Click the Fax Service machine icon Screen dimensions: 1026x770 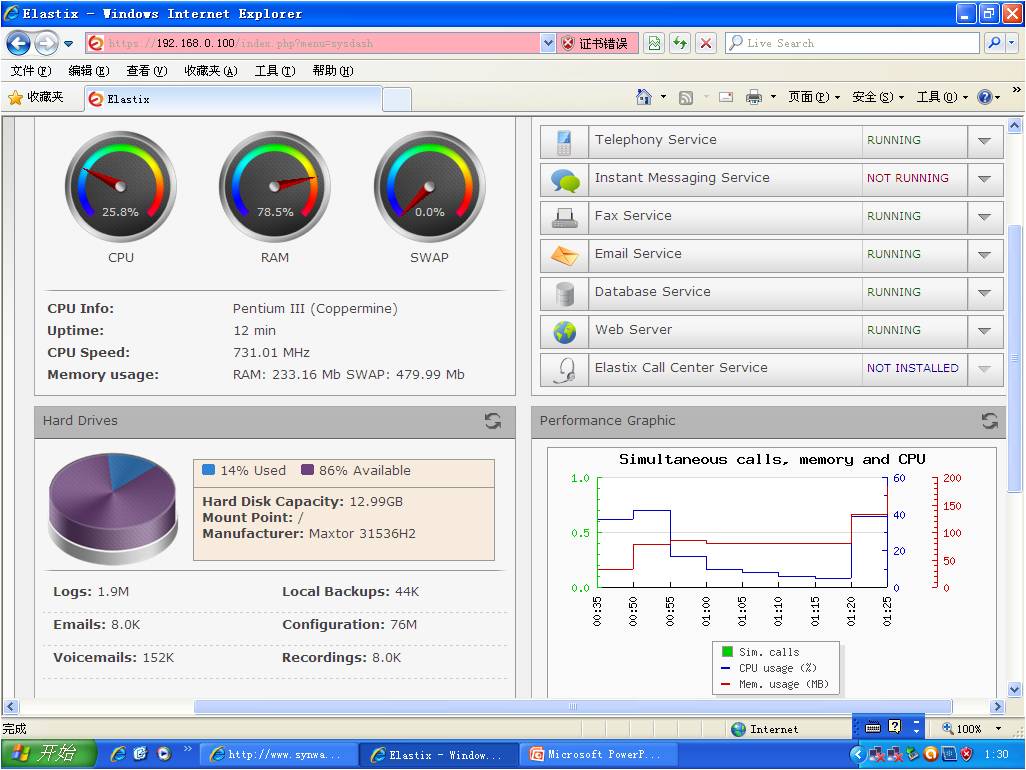(x=564, y=217)
